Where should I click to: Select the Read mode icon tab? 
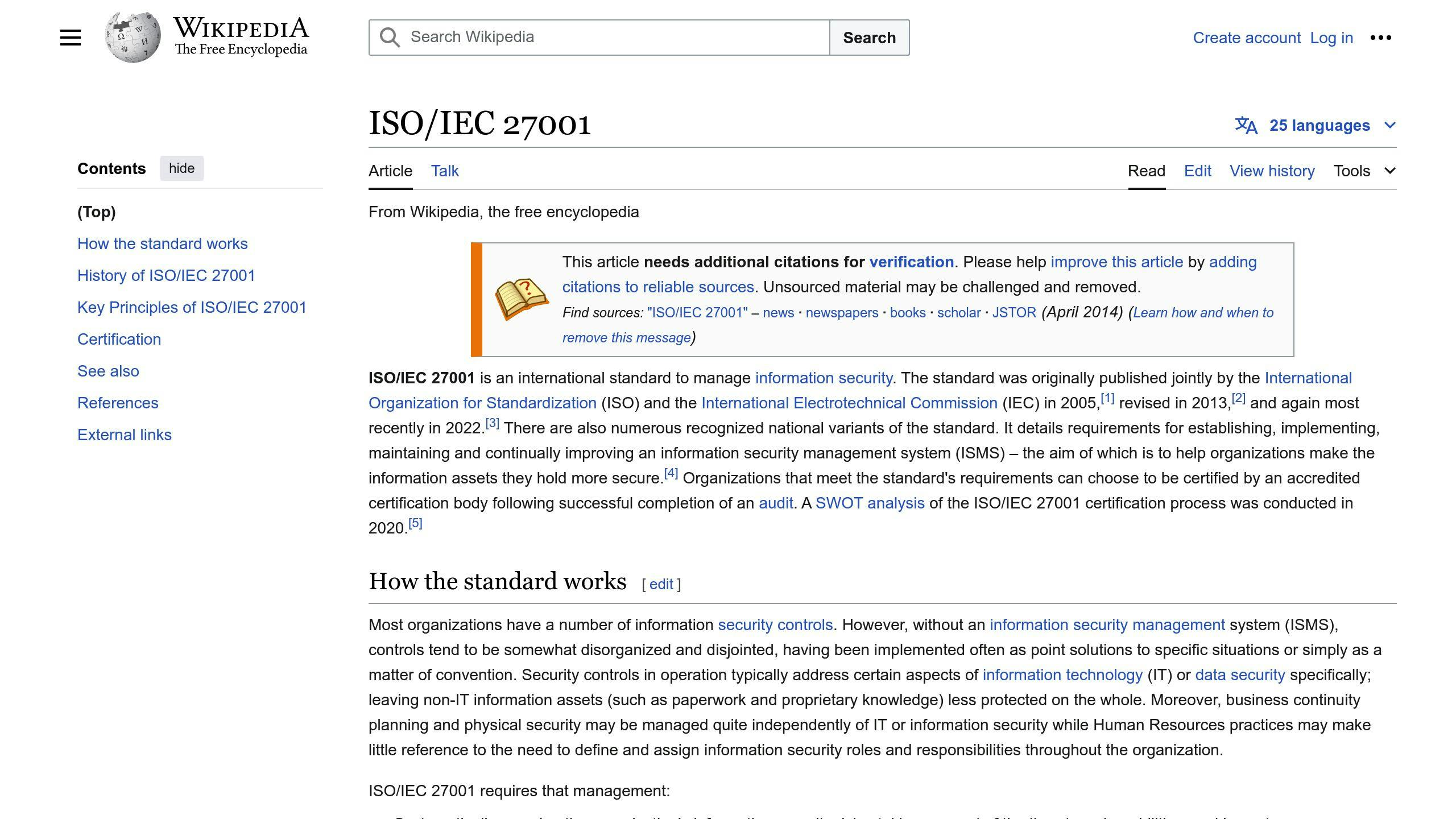1146,171
